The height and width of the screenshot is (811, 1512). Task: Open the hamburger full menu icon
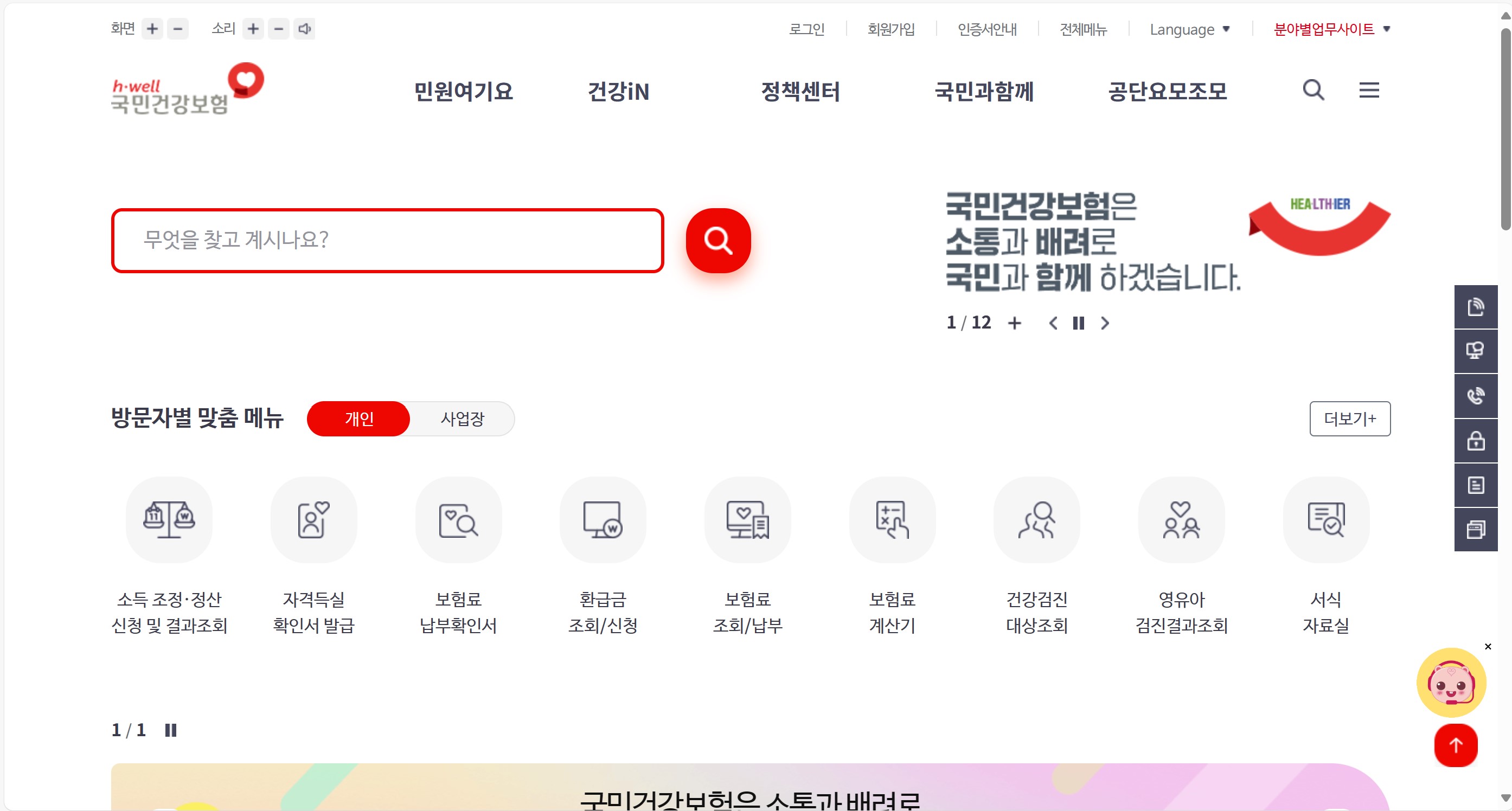1369,90
